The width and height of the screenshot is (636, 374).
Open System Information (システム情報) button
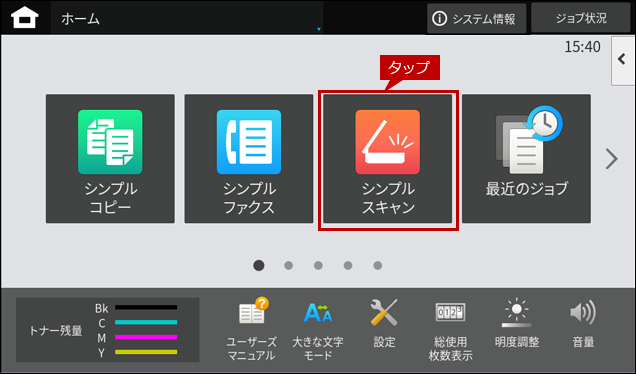(476, 19)
